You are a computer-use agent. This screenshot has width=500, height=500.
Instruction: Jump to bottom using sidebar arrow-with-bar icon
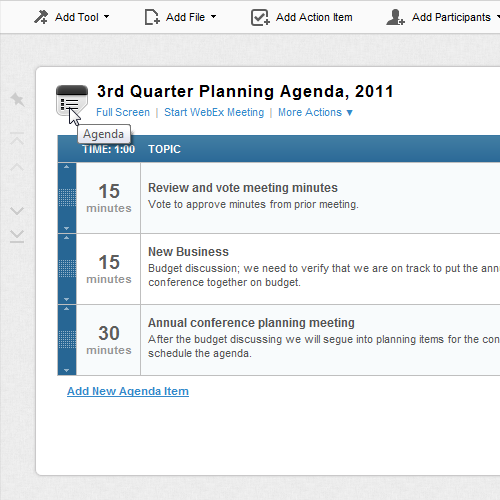[17, 236]
